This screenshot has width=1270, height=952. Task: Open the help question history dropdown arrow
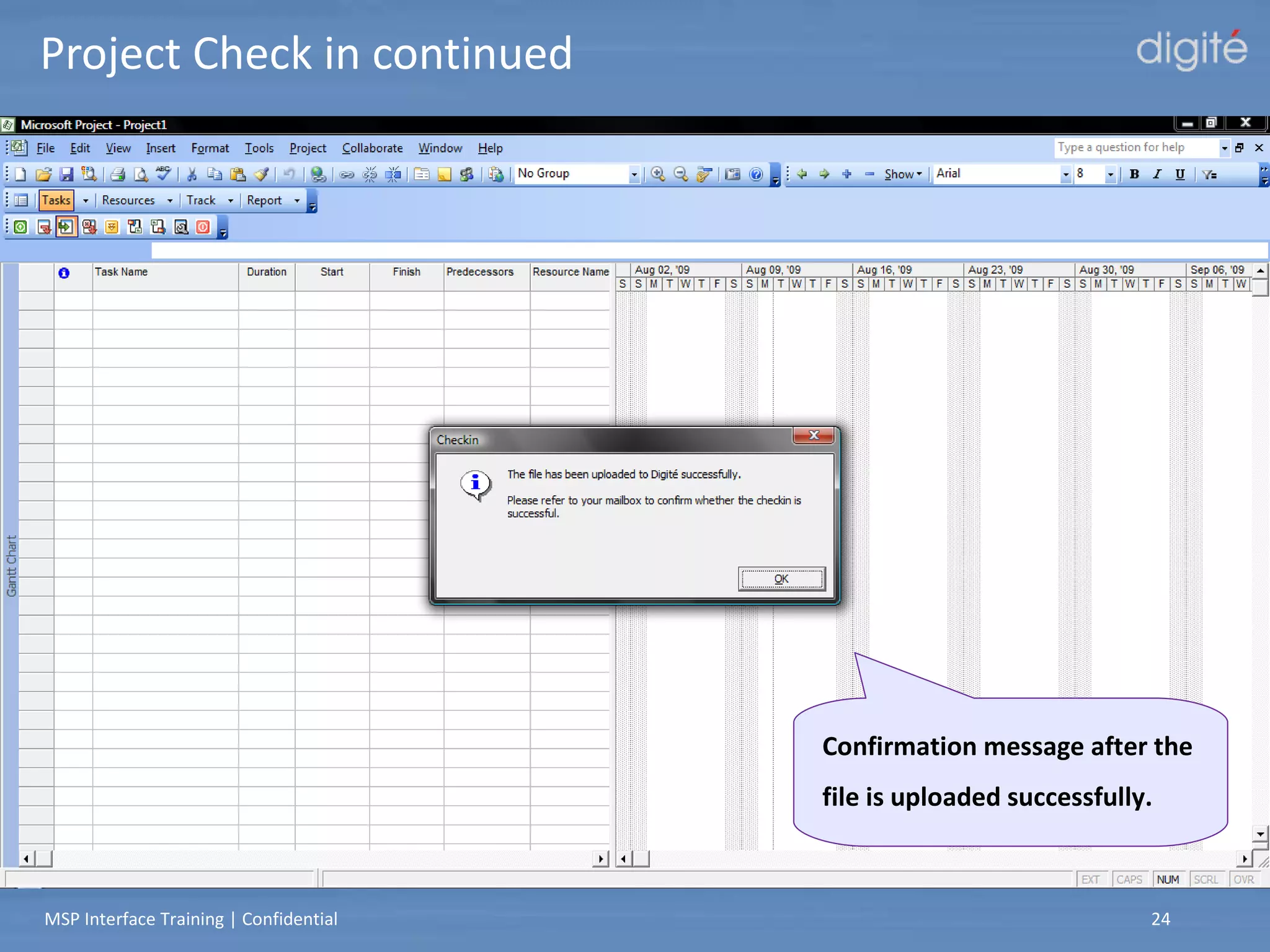coord(1224,148)
